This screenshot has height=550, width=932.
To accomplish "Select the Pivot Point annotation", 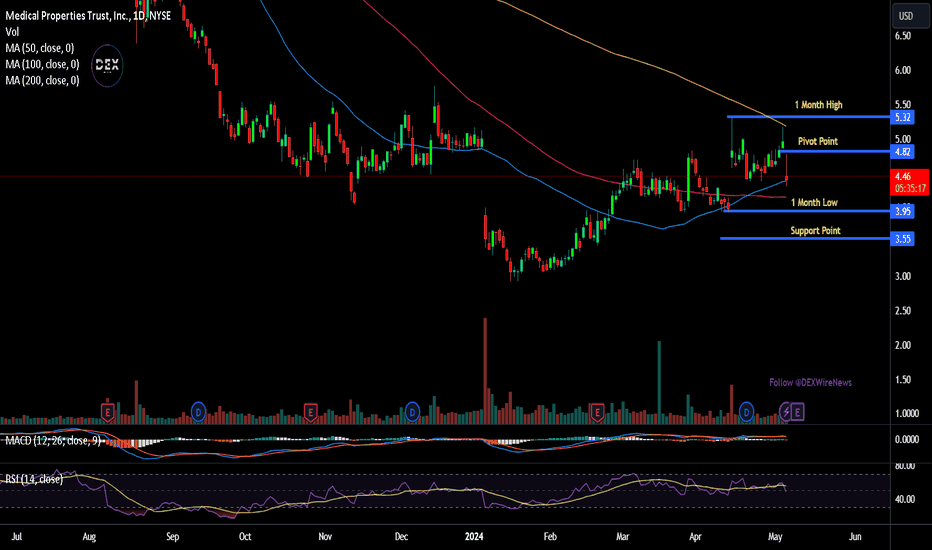I will click(x=818, y=141).
